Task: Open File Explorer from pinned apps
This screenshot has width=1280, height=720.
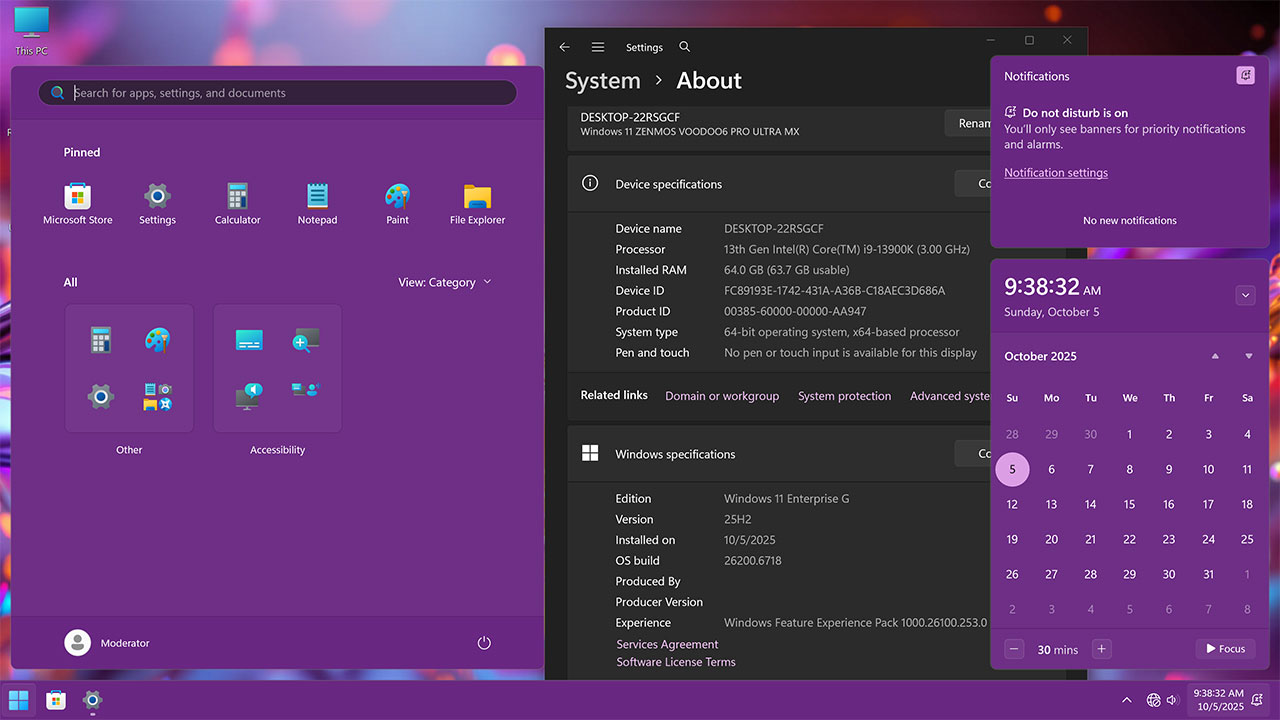Action: pyautogui.click(x=477, y=204)
